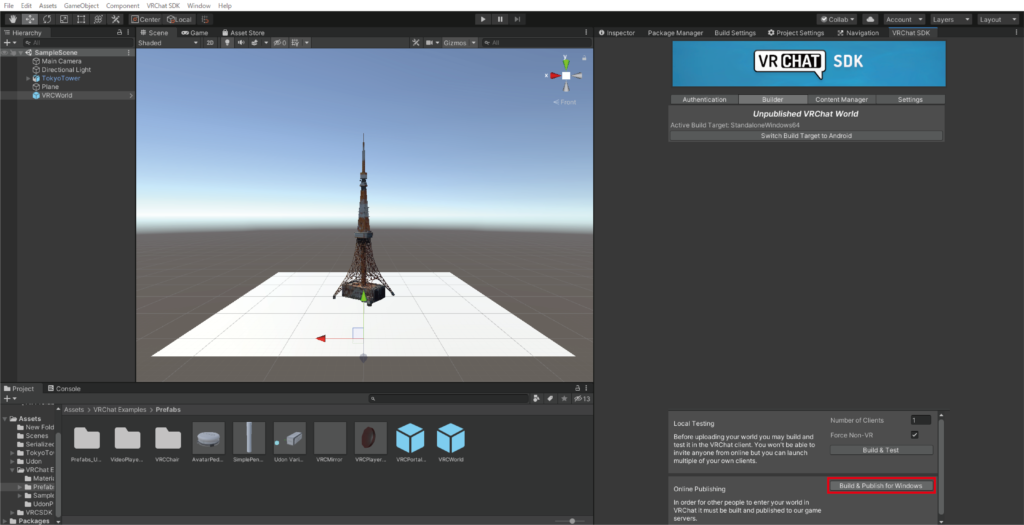Viewport: 1024px width, 525px height.
Task: Collapse the SampleScene tree in Hierarchy
Action: (20, 52)
